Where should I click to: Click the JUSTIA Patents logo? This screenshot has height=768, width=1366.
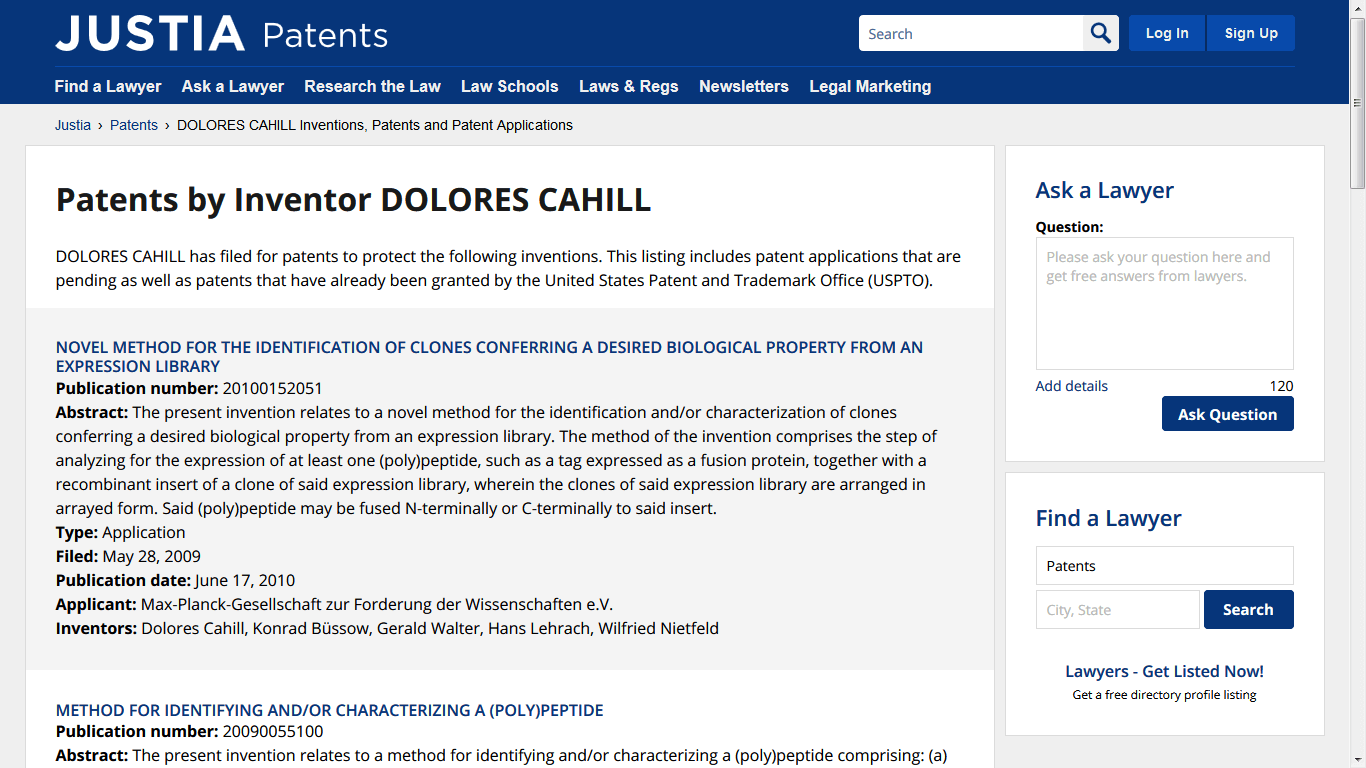[x=221, y=34]
